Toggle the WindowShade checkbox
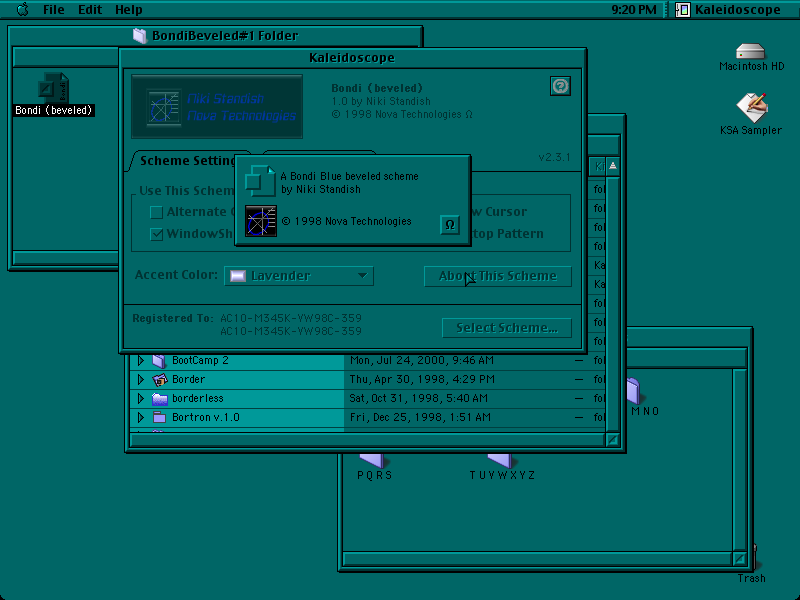The height and width of the screenshot is (600, 800). 156,234
